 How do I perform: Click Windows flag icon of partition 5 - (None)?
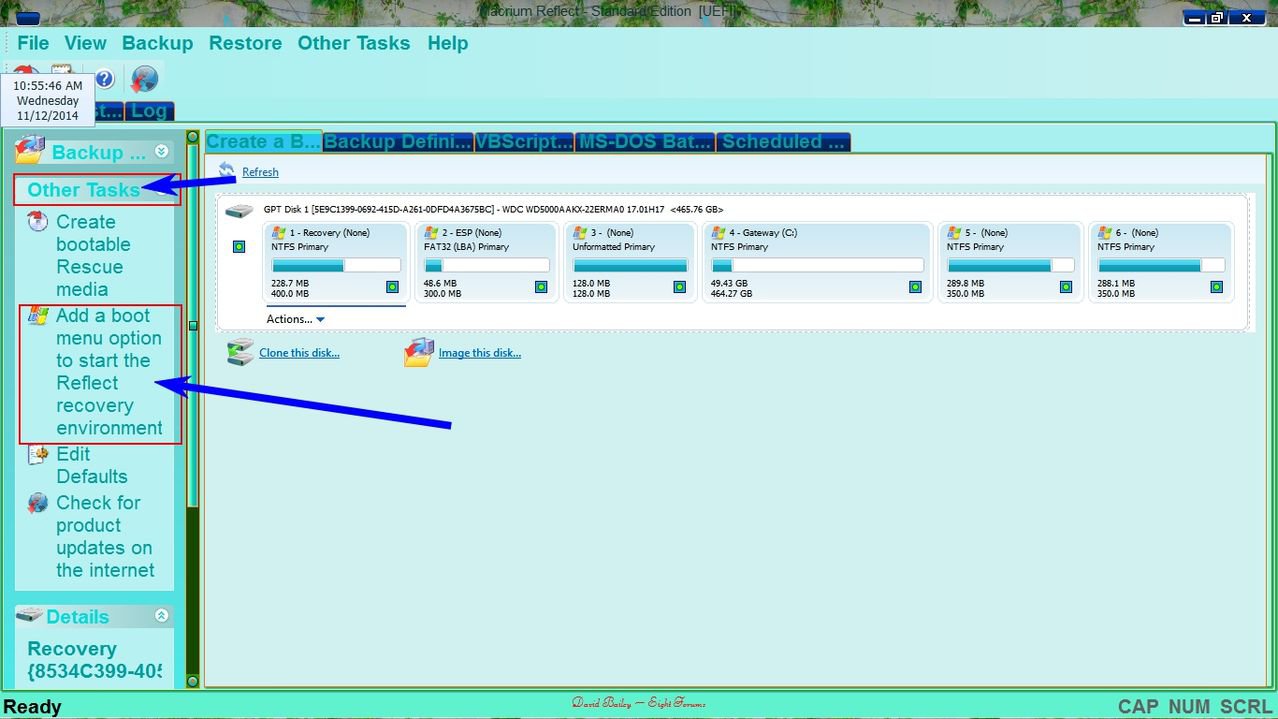pyautogui.click(x=955, y=232)
